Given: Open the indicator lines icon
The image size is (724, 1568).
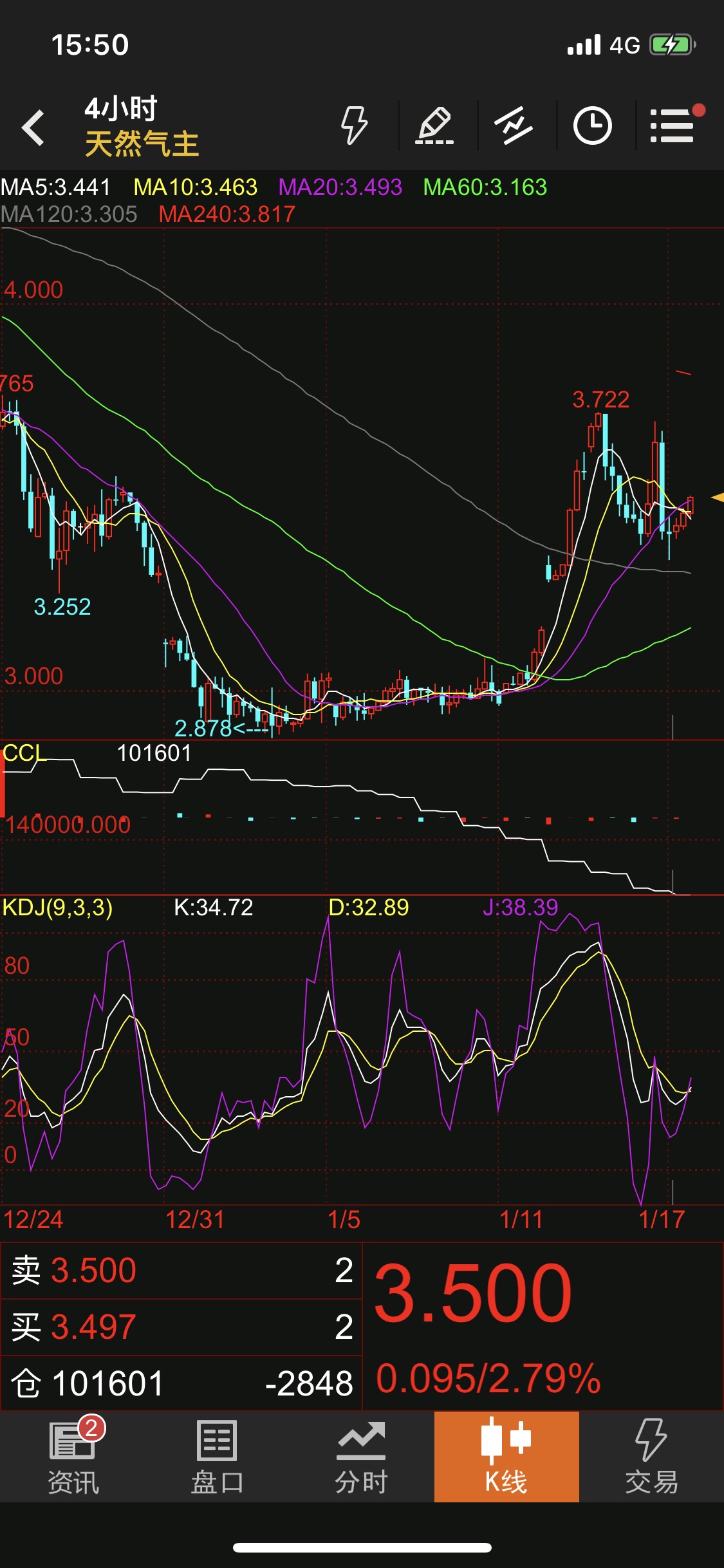Looking at the screenshot, I should point(514,126).
